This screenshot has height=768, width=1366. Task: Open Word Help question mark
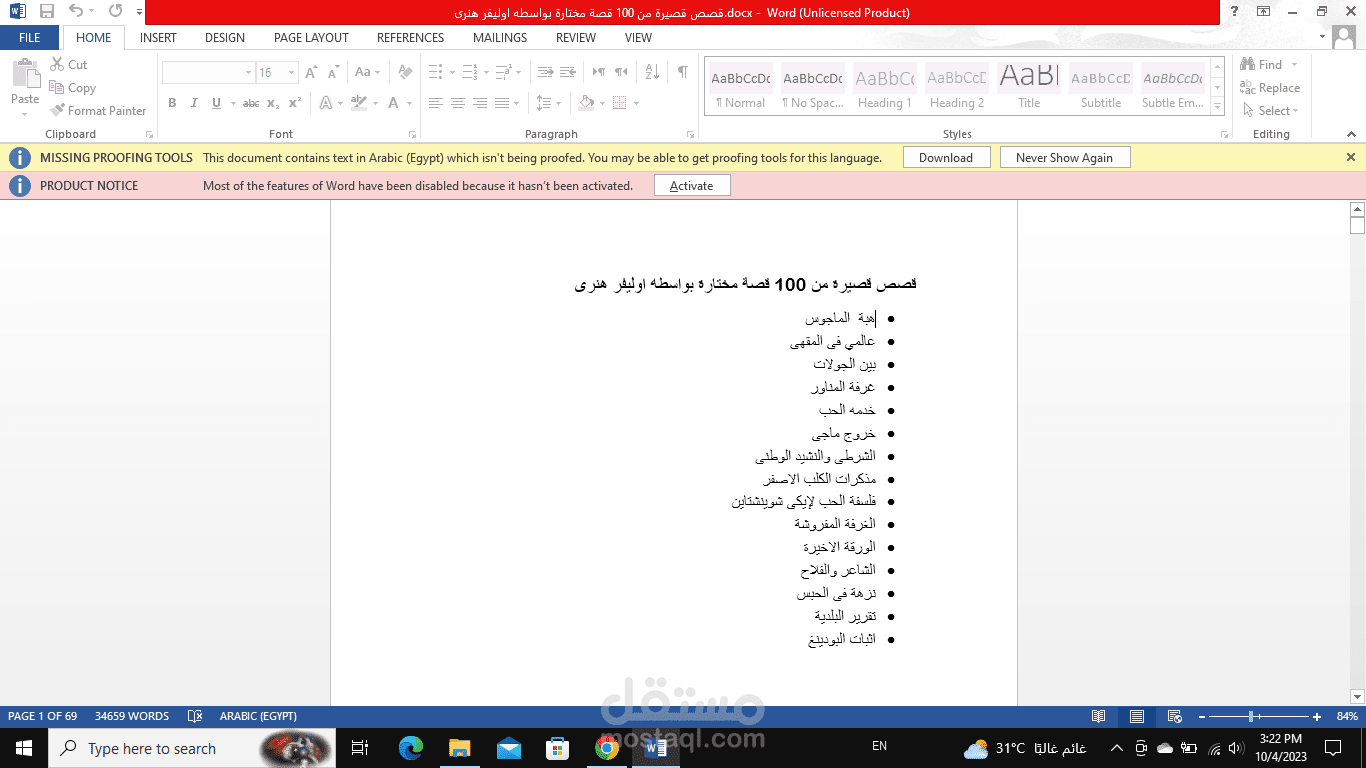pos(1235,12)
